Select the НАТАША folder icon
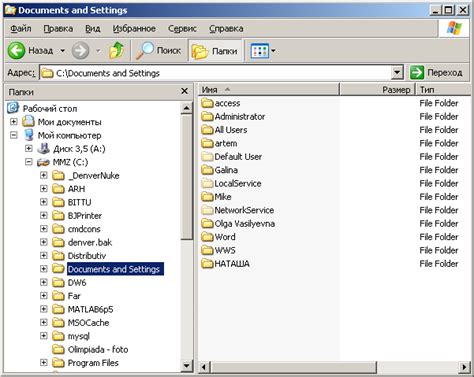The width and height of the screenshot is (474, 377). click(207, 263)
